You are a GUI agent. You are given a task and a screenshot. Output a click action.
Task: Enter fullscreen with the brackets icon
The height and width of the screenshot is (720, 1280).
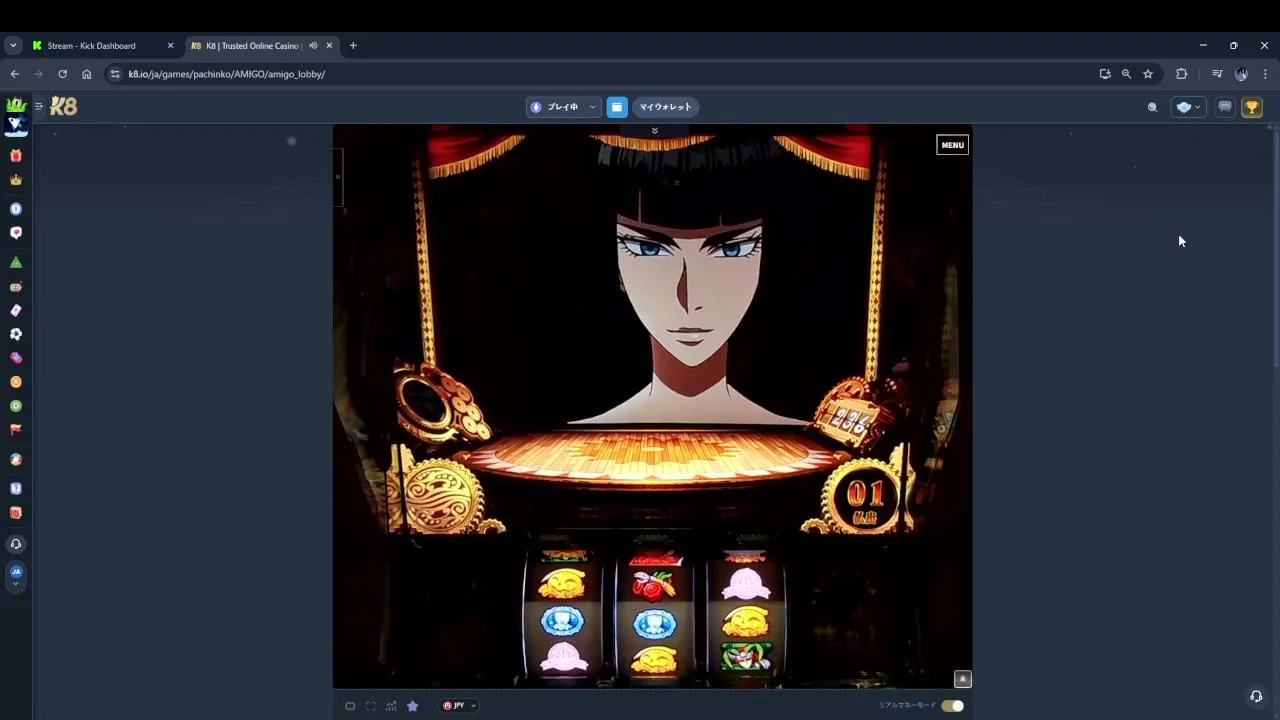[371, 706]
